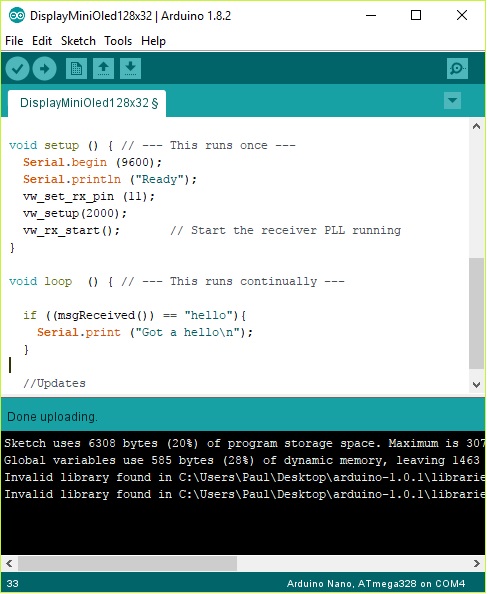Click the 'void loop' line
This screenshot has height=594, width=488.
(x=177, y=281)
